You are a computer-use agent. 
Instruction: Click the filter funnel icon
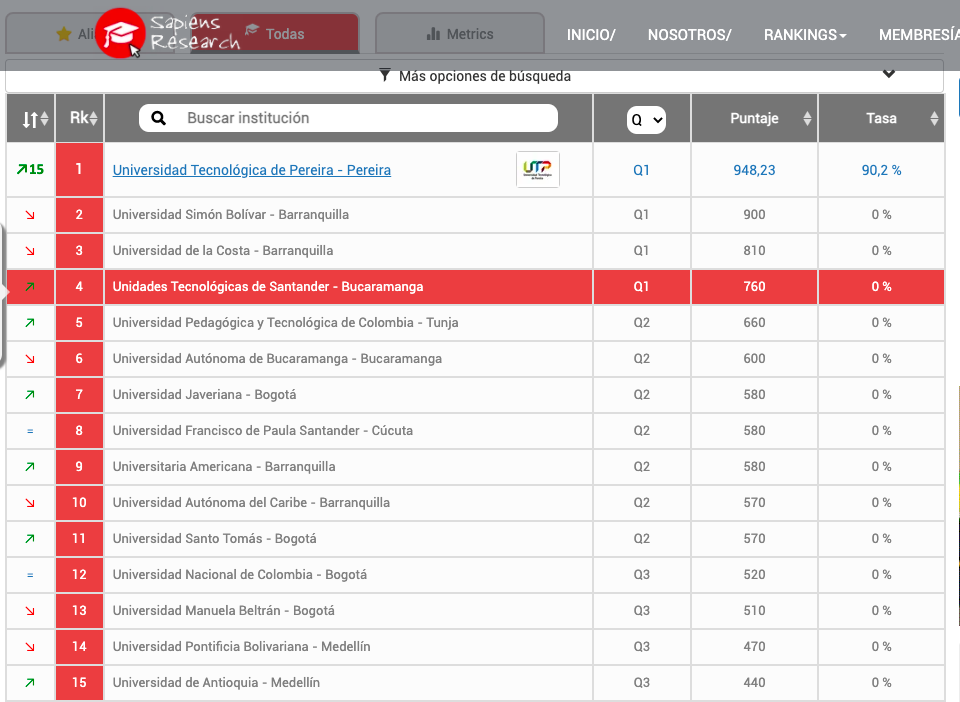pyautogui.click(x=384, y=75)
